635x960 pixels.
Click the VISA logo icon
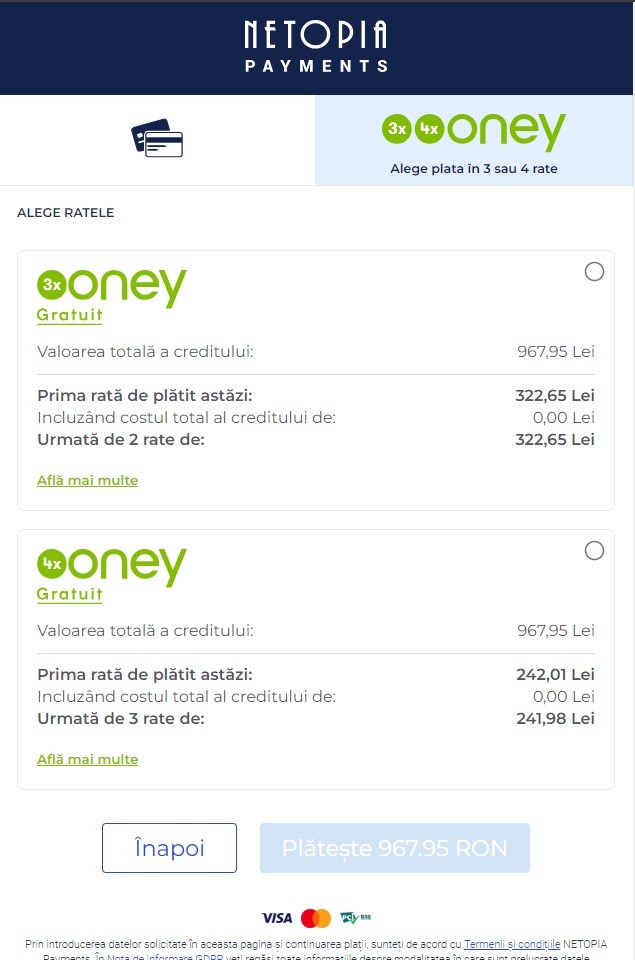pyautogui.click(x=277, y=918)
